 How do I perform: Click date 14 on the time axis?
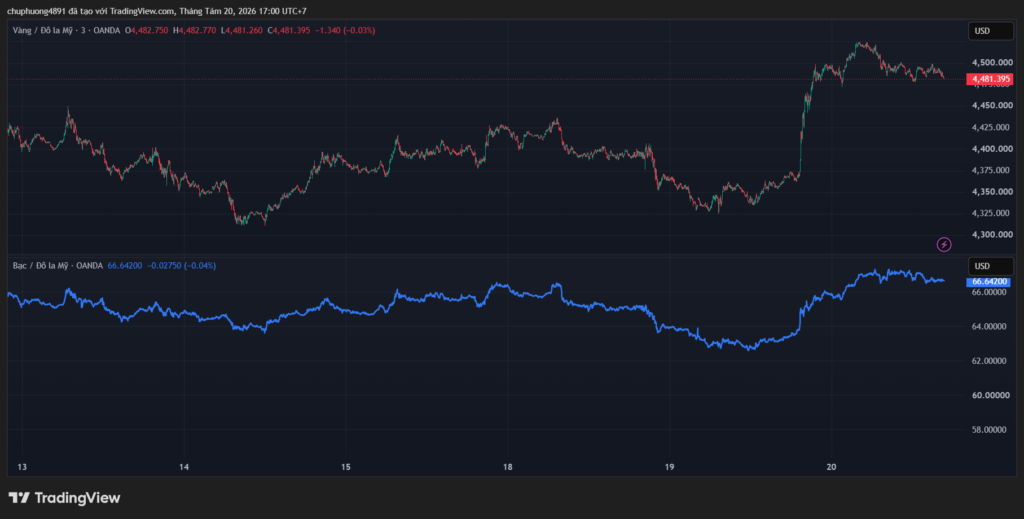(184, 467)
